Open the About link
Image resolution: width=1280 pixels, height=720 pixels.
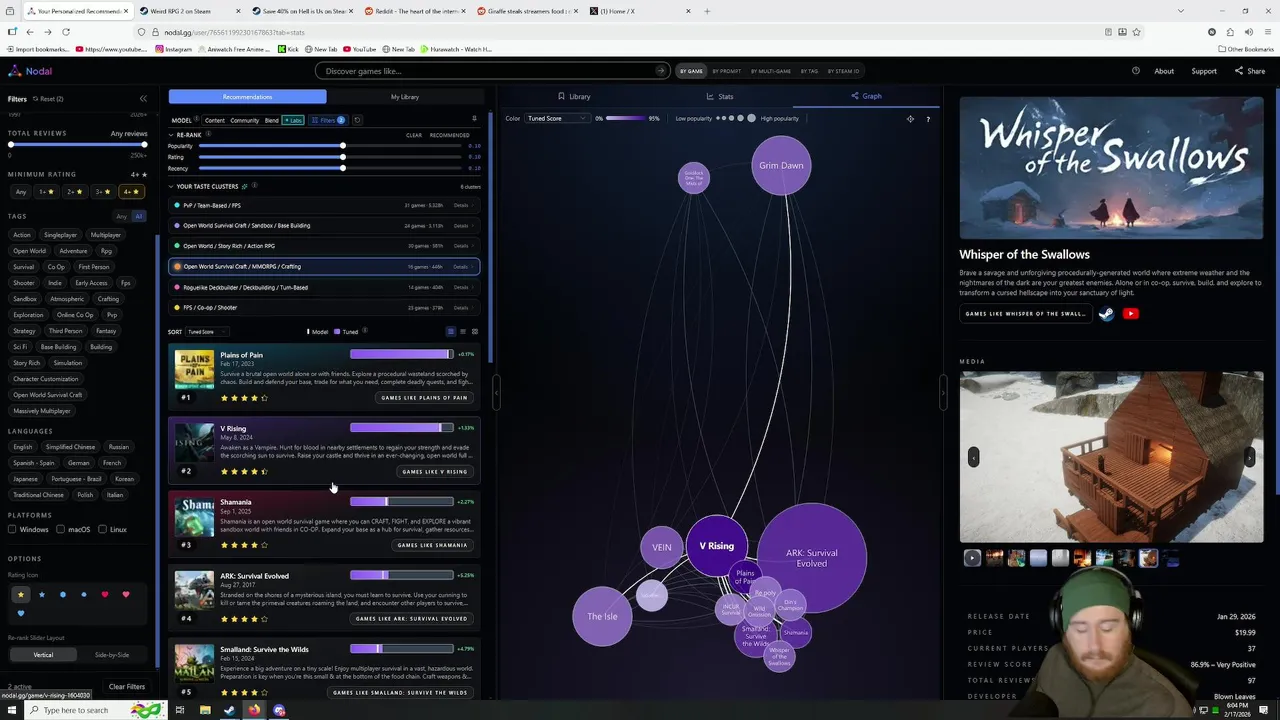tap(1164, 71)
